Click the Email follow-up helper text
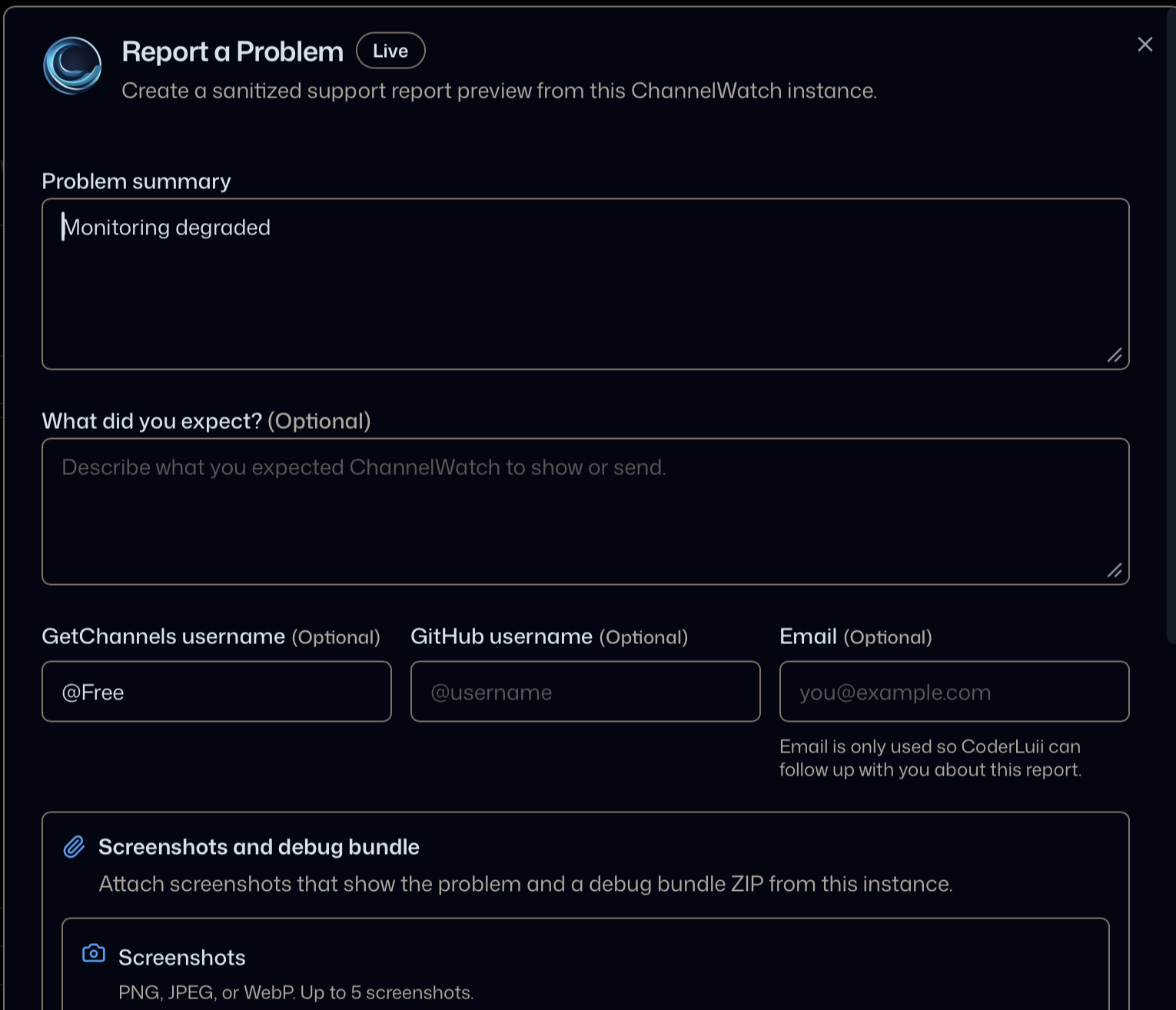Image resolution: width=1176 pixels, height=1010 pixels. tap(931, 758)
